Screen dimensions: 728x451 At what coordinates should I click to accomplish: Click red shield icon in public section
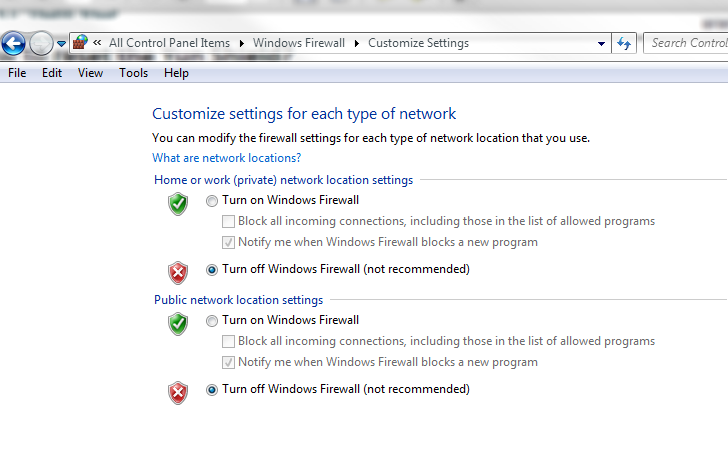[x=178, y=393]
